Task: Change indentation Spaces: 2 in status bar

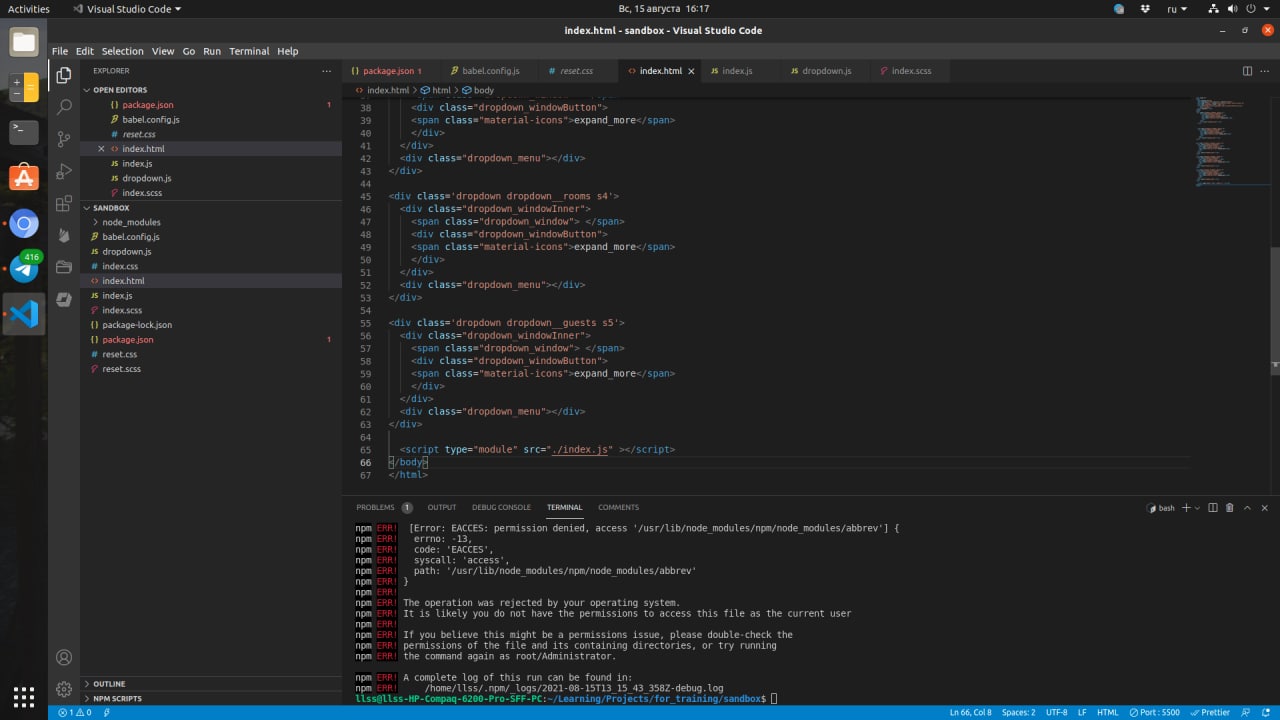Action: click(x=1018, y=712)
